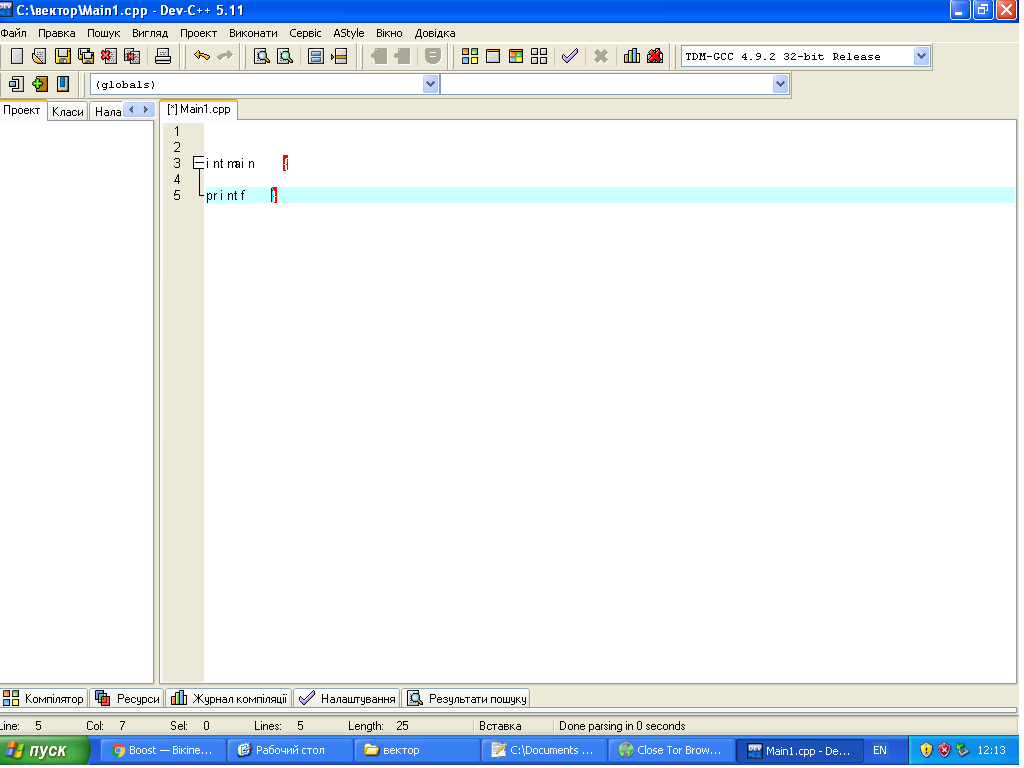Open the TDM-GCC compiler selection dropdown
Image resolution: width=1024 pixels, height=768 pixels.
tap(921, 56)
